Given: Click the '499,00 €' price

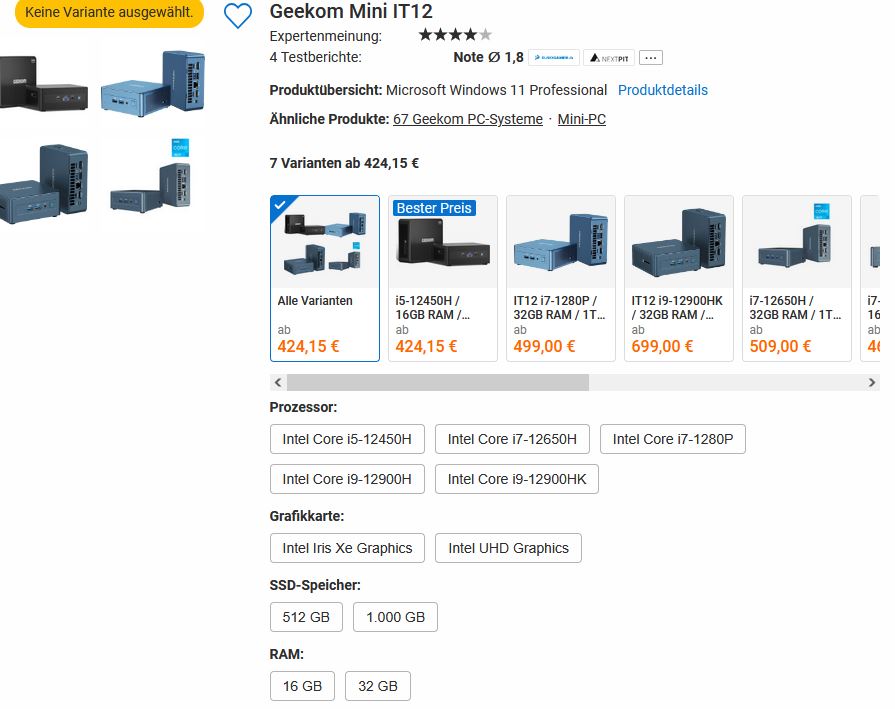Looking at the screenshot, I should (x=544, y=347).
